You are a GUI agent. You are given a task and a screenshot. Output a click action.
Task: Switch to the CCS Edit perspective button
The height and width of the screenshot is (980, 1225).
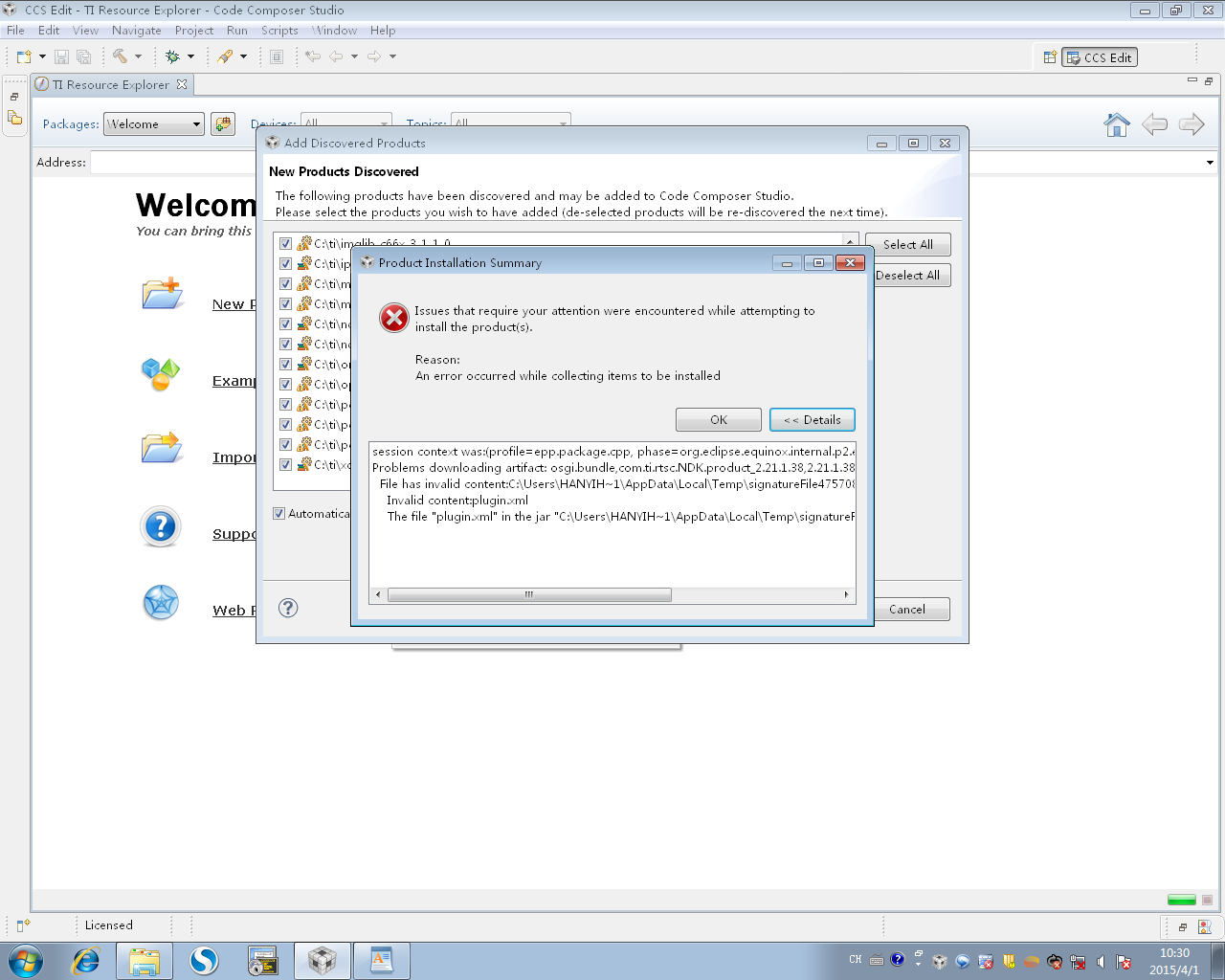pyautogui.click(x=1100, y=57)
